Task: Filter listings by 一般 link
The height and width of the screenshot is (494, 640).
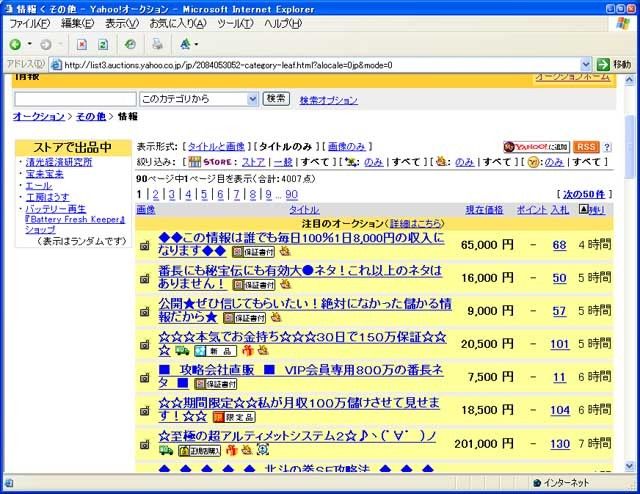Action: coord(283,162)
